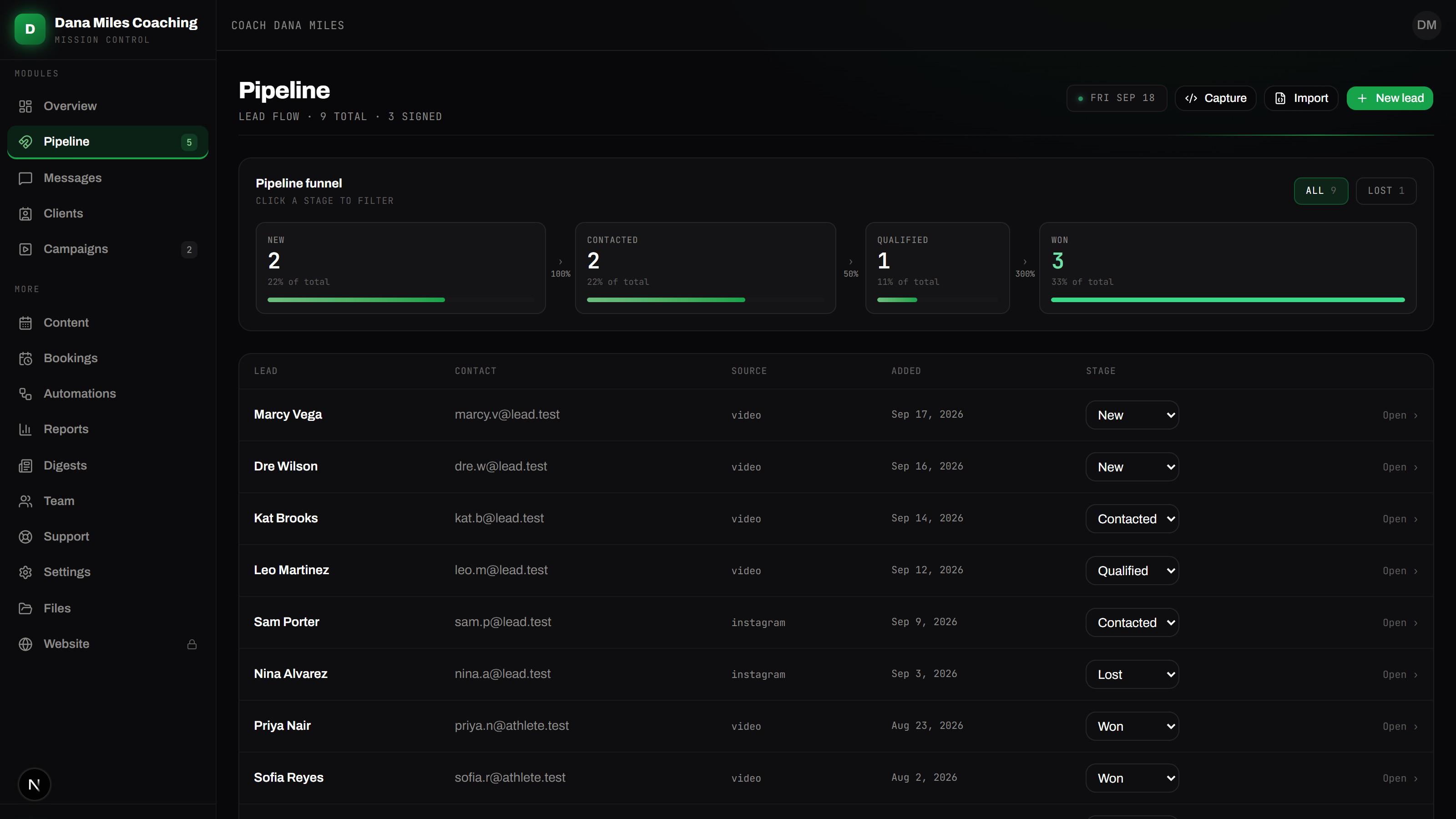The image size is (1456, 819).
Task: Open the DM user avatar menu
Action: pyautogui.click(x=1426, y=25)
